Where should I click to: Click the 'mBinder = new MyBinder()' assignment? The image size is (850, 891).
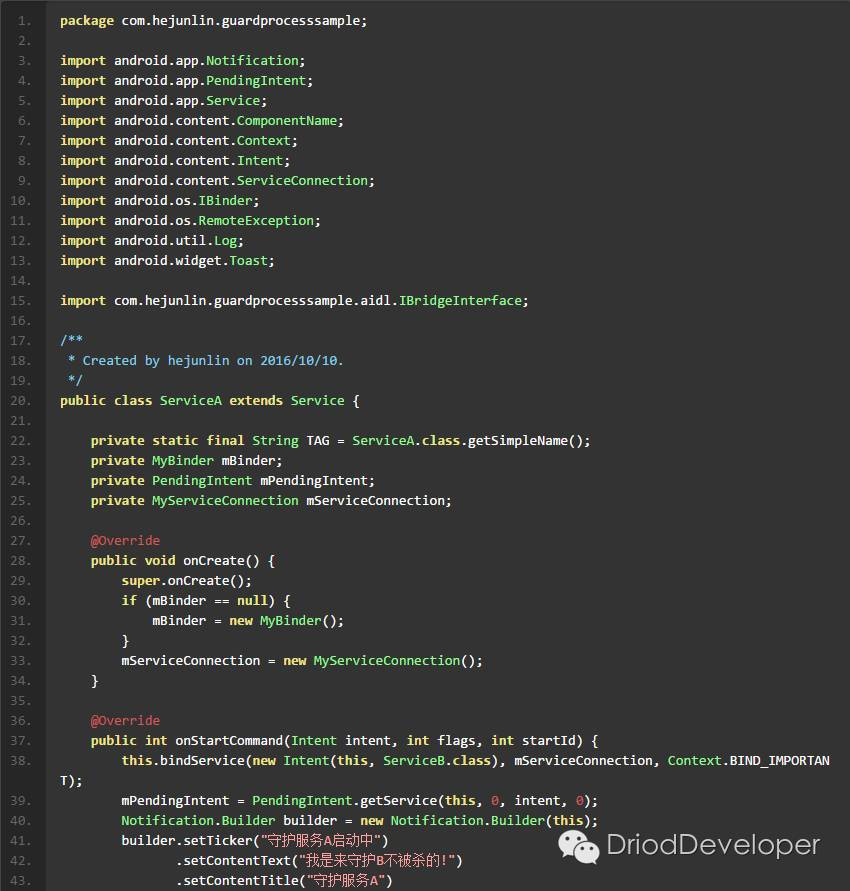[x=248, y=621]
